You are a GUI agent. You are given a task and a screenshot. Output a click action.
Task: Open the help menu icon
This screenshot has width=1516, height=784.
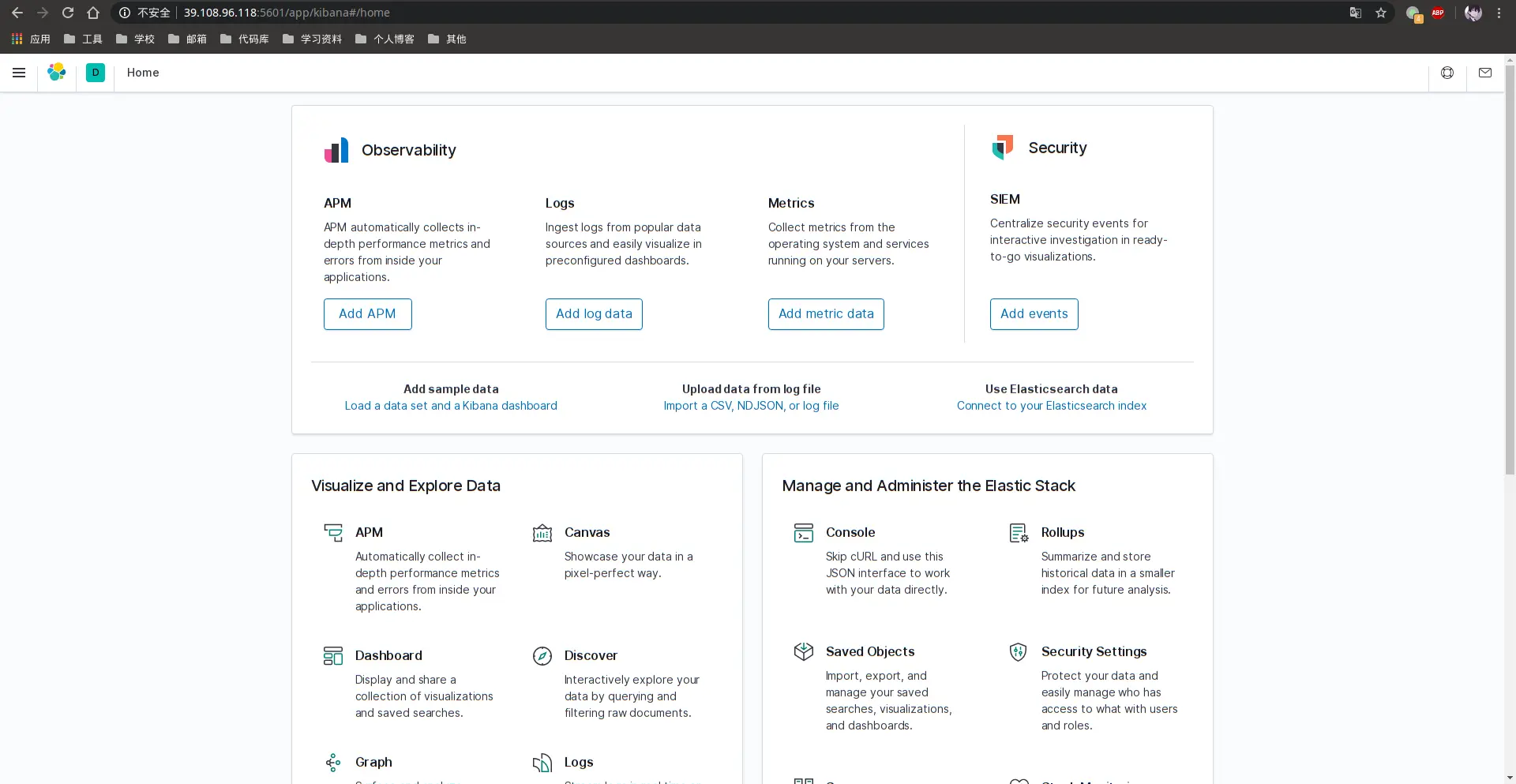tap(1447, 73)
